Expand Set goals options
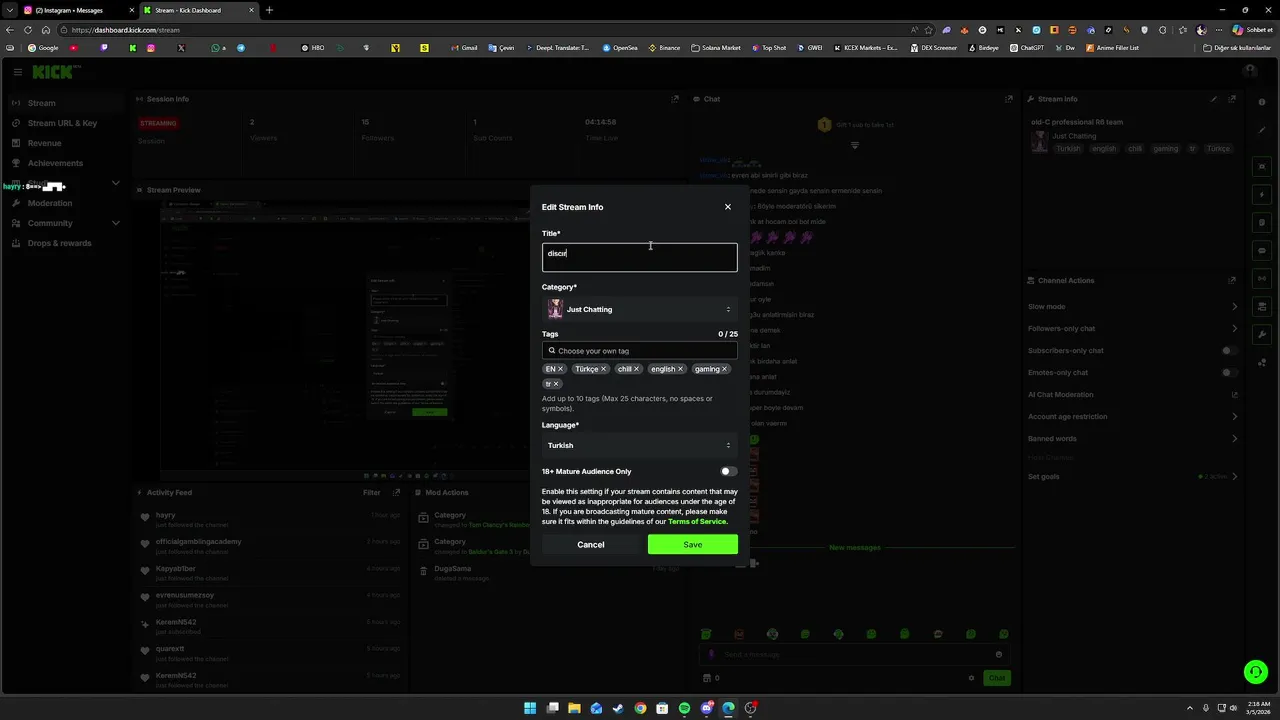The width and height of the screenshot is (1280, 720). click(1133, 477)
